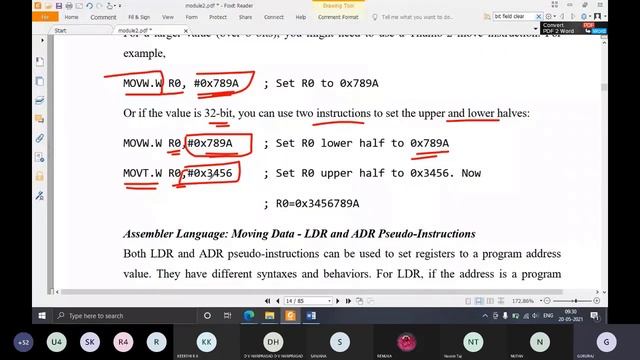This screenshot has height=360, width=640.
Task: Open the Form ribbon tab
Action: pos(191,17)
